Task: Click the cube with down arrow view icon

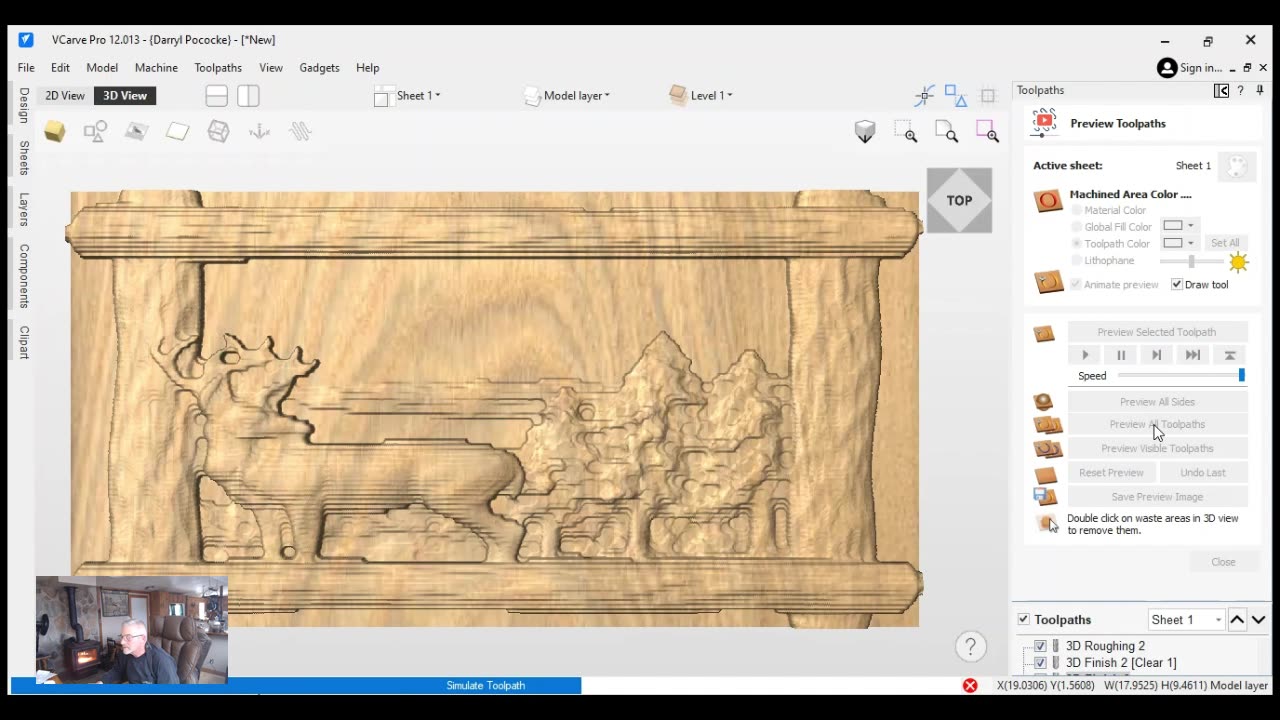Action: [865, 131]
